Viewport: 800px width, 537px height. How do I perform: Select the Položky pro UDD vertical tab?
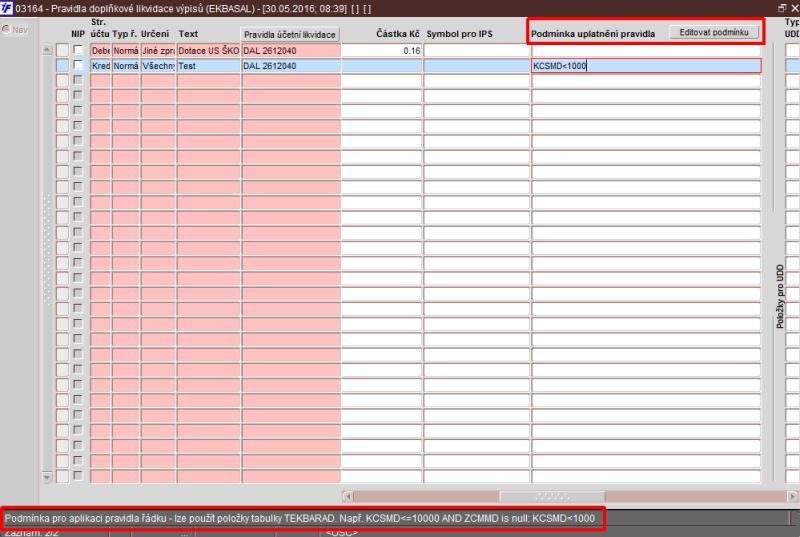[780, 296]
